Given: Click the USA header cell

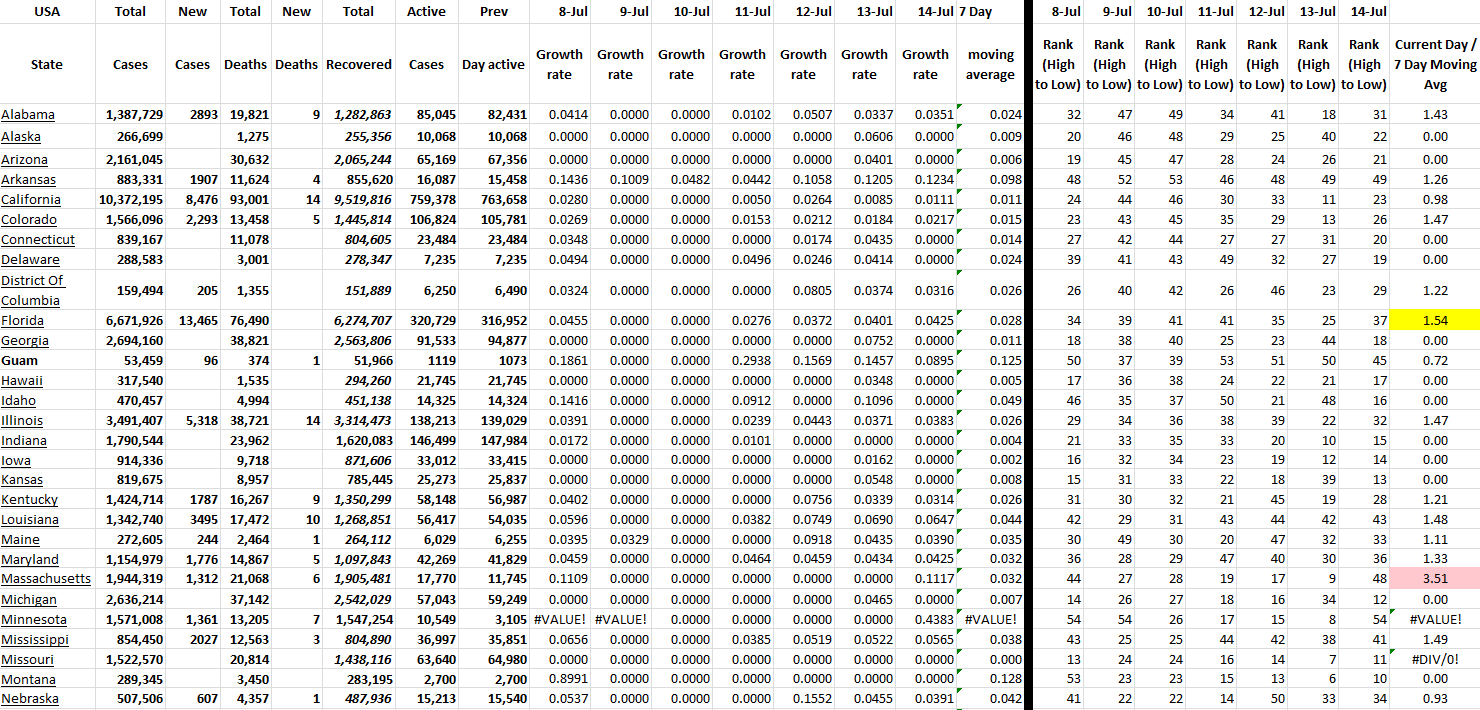Looking at the screenshot, I should (x=47, y=12).
